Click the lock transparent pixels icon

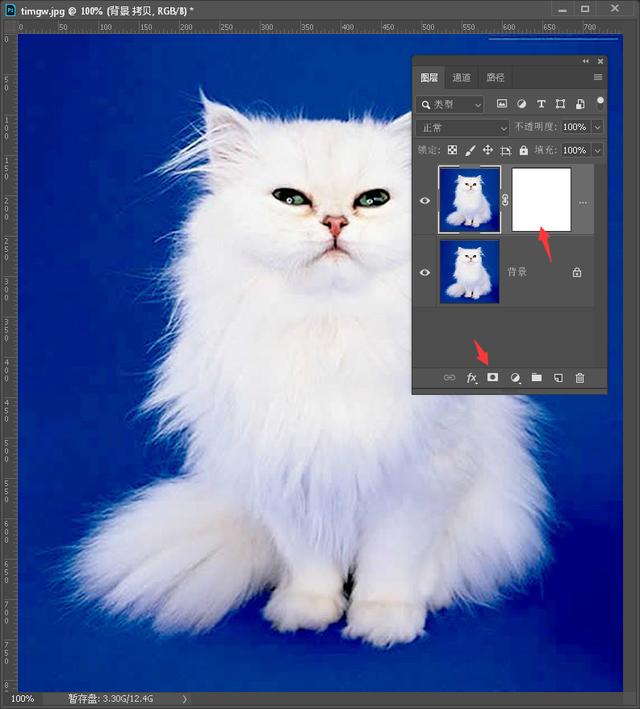click(452, 150)
